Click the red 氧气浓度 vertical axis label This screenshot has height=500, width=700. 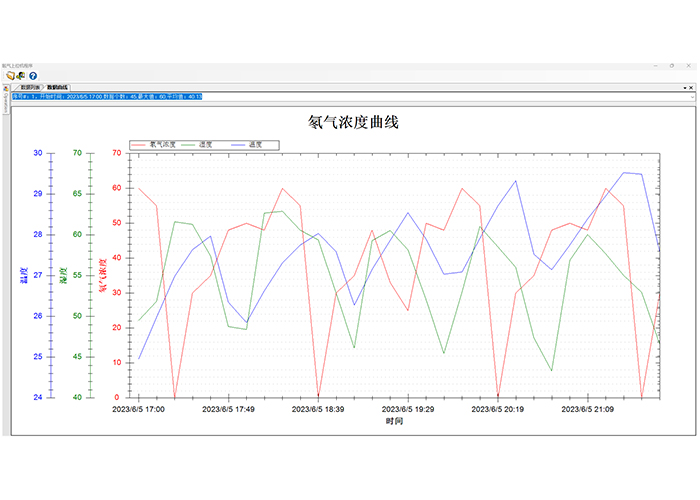click(x=103, y=275)
